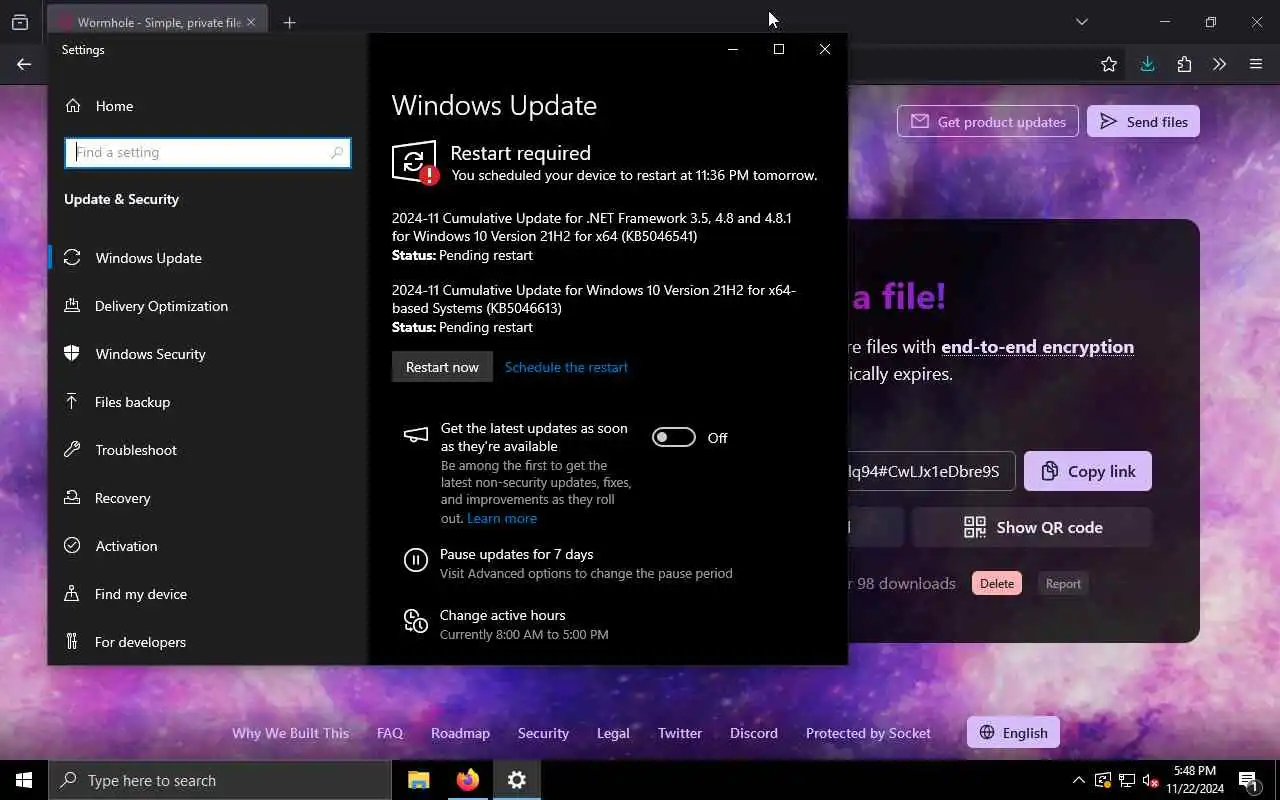Open Why We Built This link
The image size is (1280, 800).
point(290,733)
